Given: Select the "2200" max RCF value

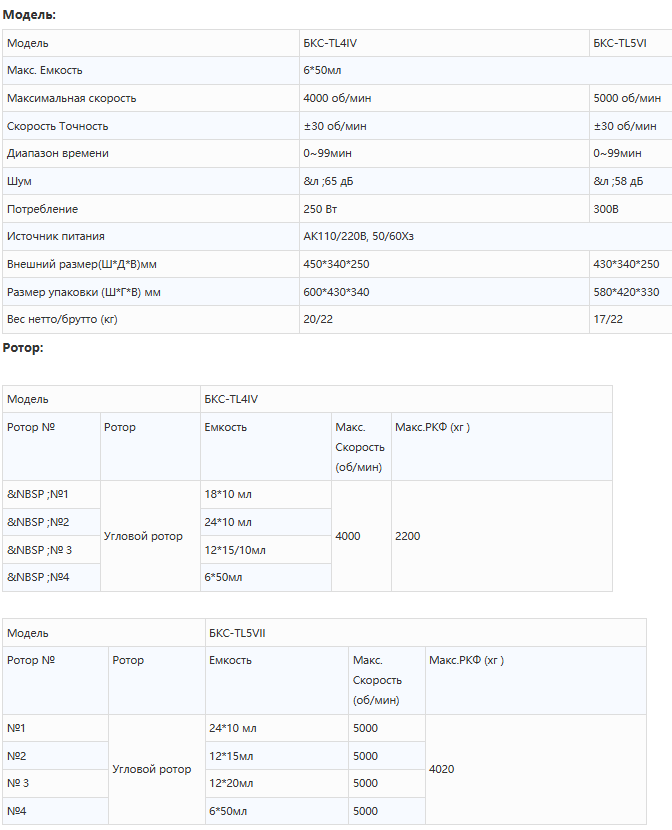Looking at the screenshot, I should [x=408, y=536].
